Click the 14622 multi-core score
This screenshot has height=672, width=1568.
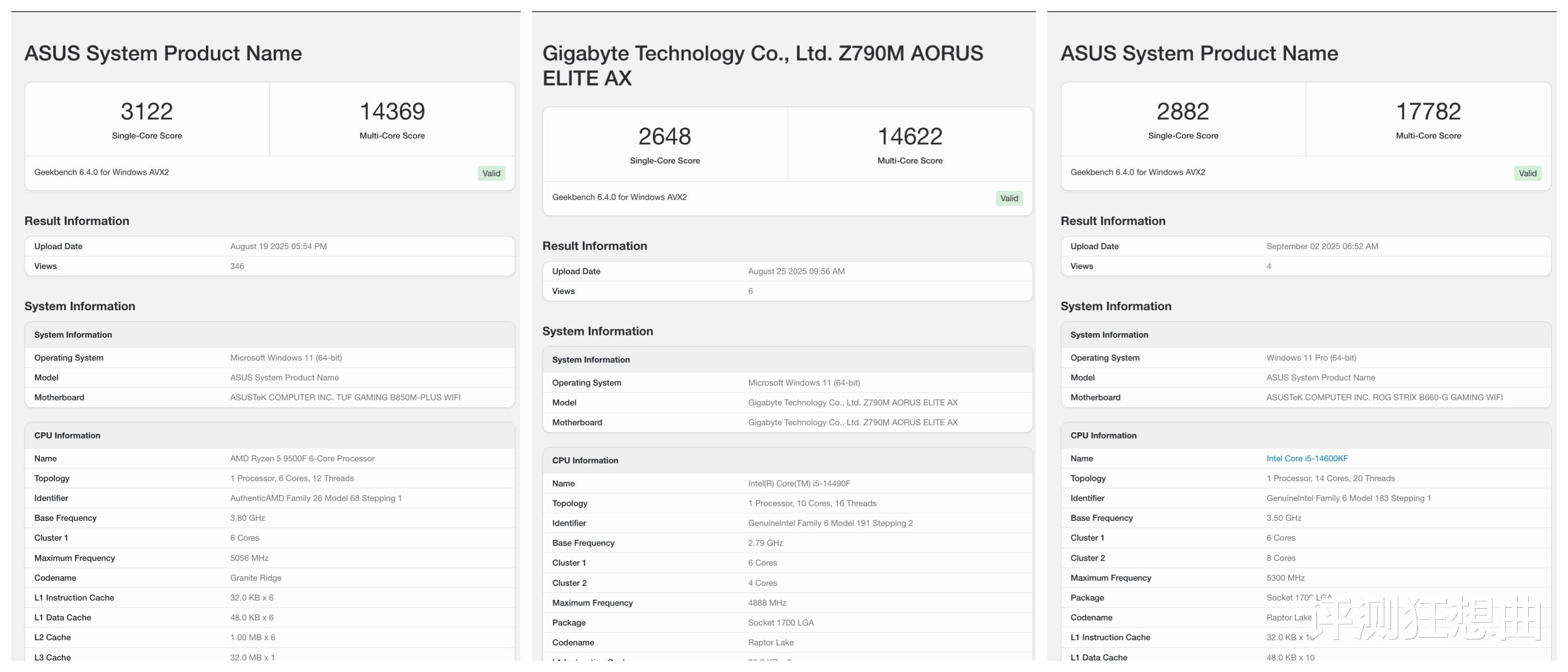909,136
